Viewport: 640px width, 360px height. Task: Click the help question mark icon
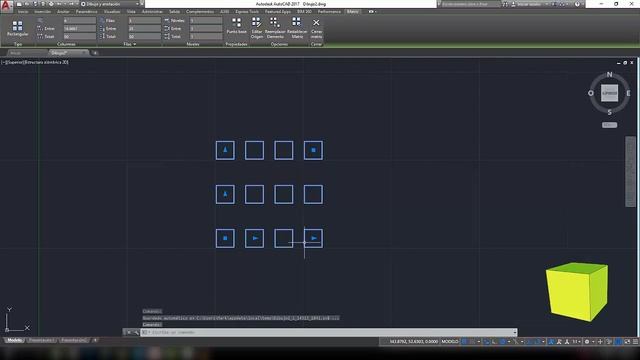[577, 4]
